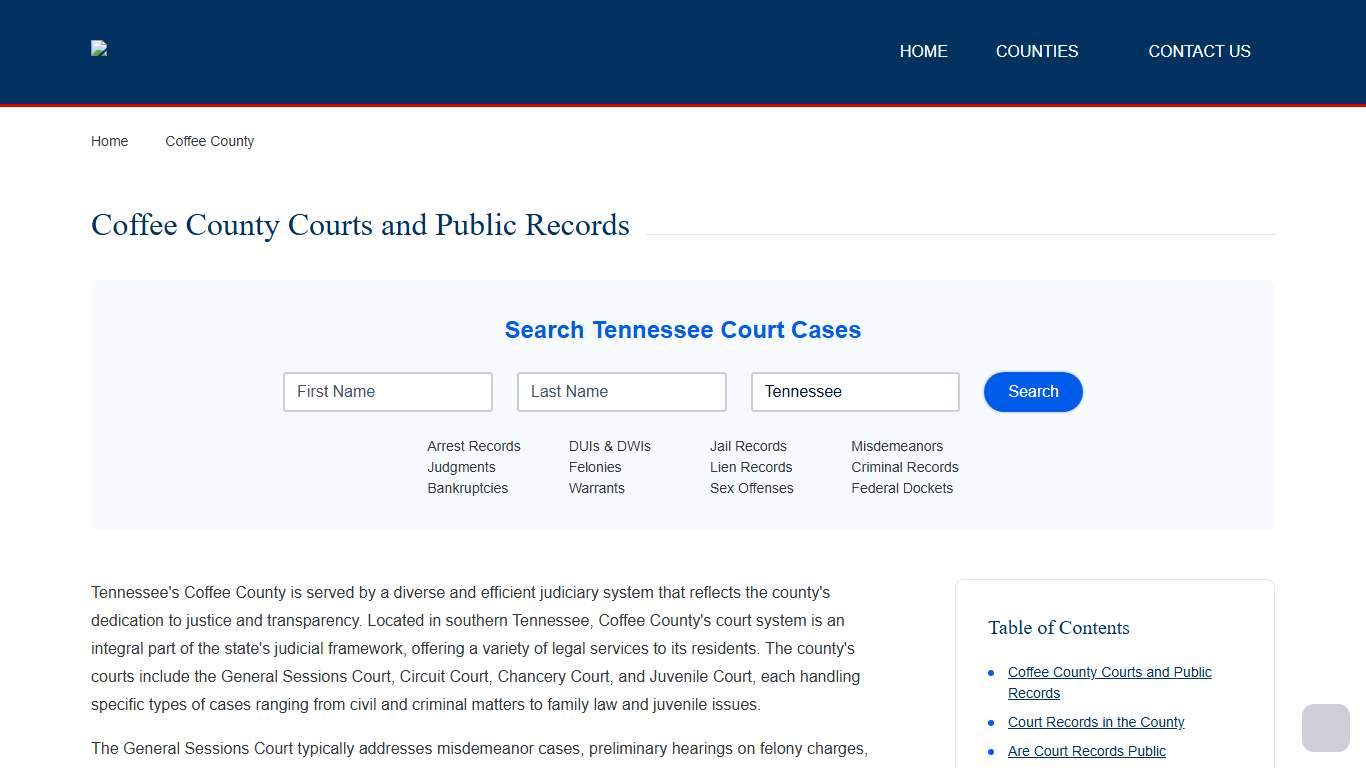The width and height of the screenshot is (1366, 768).
Task: Click the scroll-to-top circle button
Action: pyautogui.click(x=1325, y=728)
